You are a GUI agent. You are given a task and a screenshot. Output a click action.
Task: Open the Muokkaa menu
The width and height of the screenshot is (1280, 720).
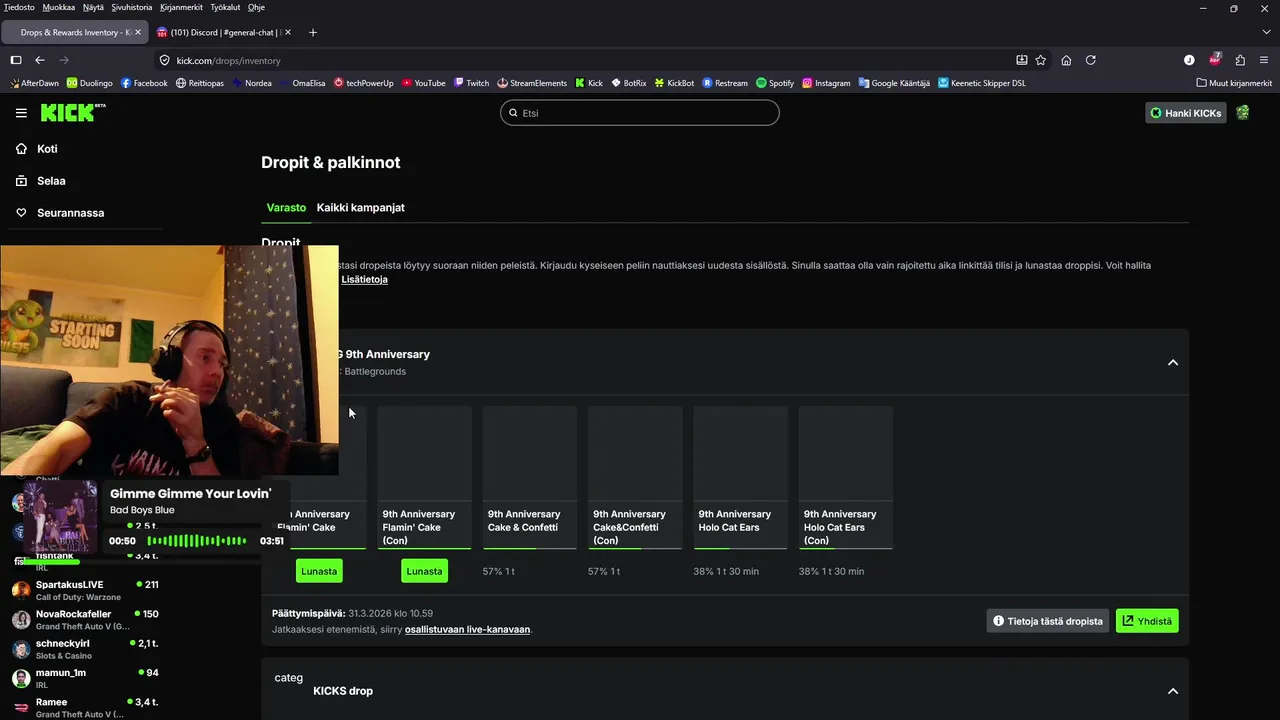point(58,7)
